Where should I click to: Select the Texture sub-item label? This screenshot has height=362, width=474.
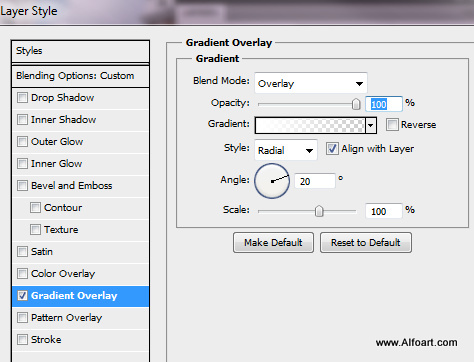point(61,230)
